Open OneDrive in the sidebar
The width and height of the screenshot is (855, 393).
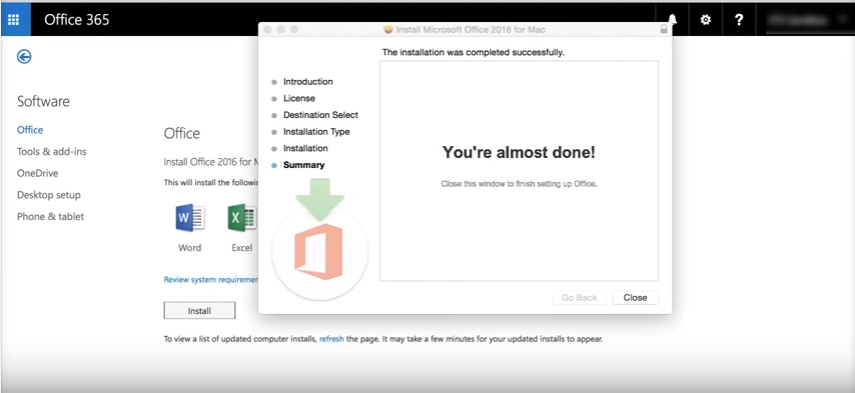(38, 173)
